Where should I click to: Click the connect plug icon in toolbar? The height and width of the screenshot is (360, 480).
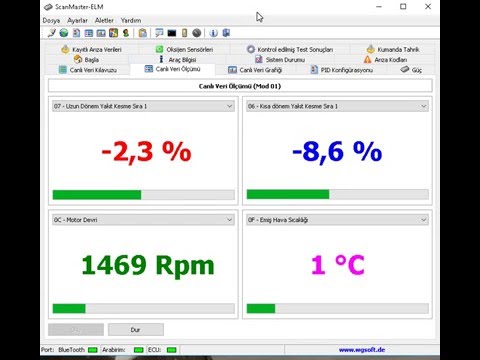(x=52, y=33)
